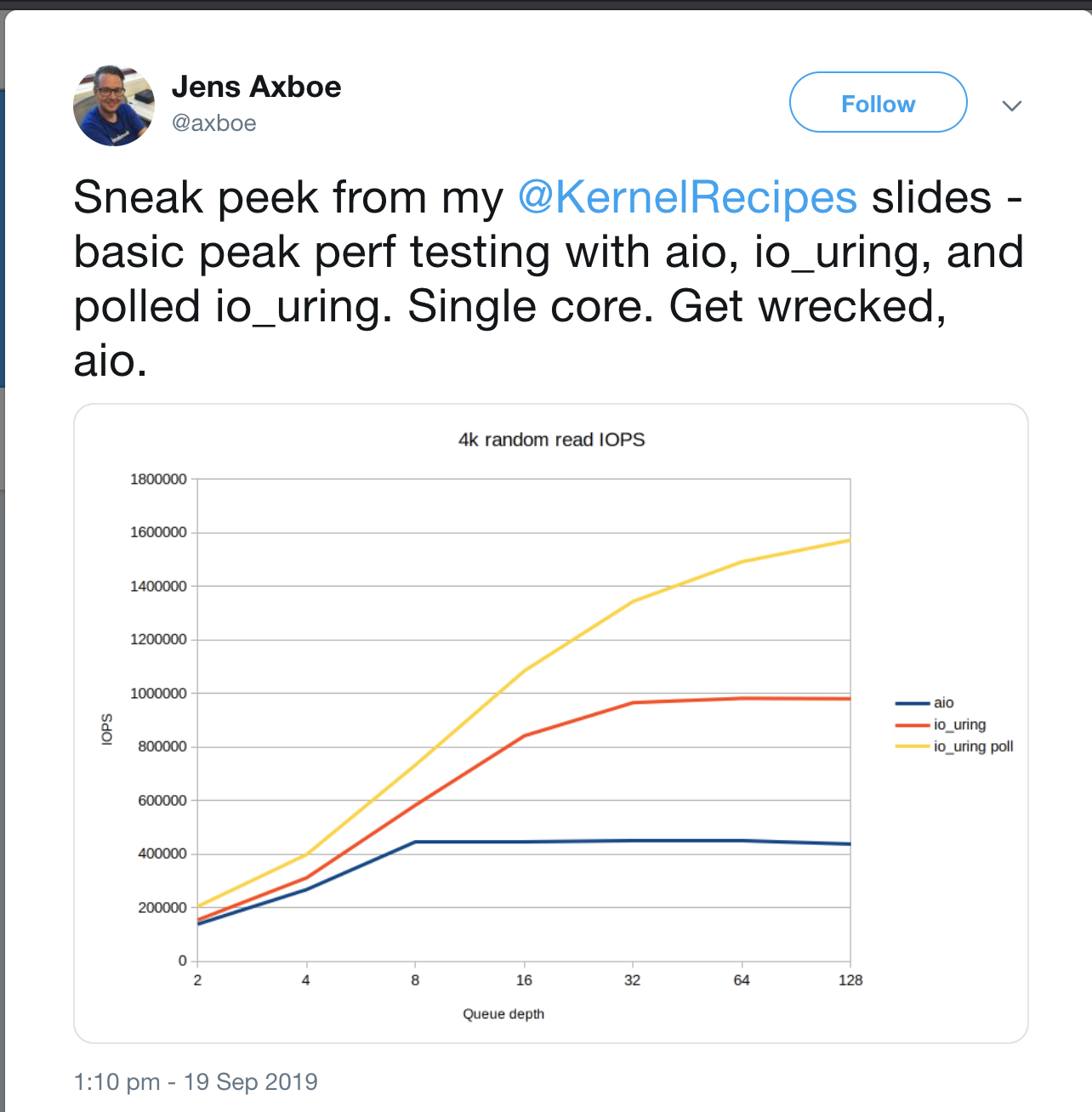Click the 128 queue depth axis tick label
1092x1112 pixels.
coord(850,980)
